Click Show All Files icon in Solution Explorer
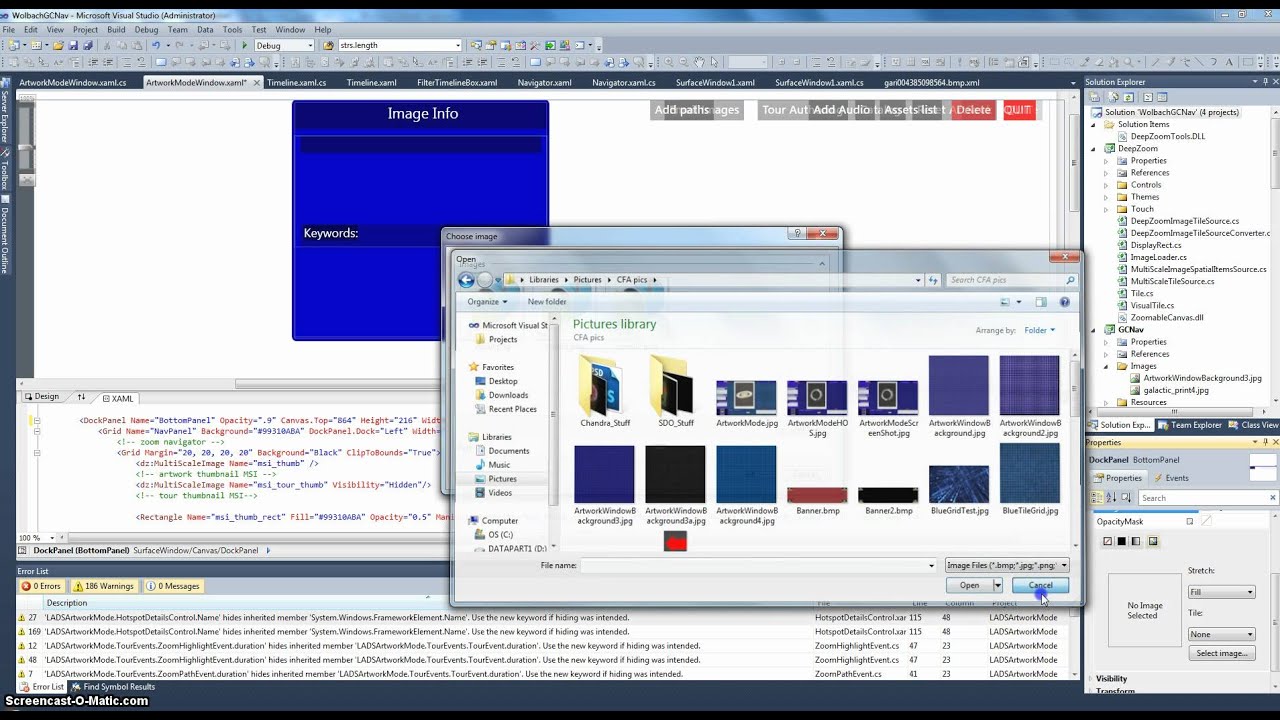This screenshot has width=1280, height=720. point(1113,97)
